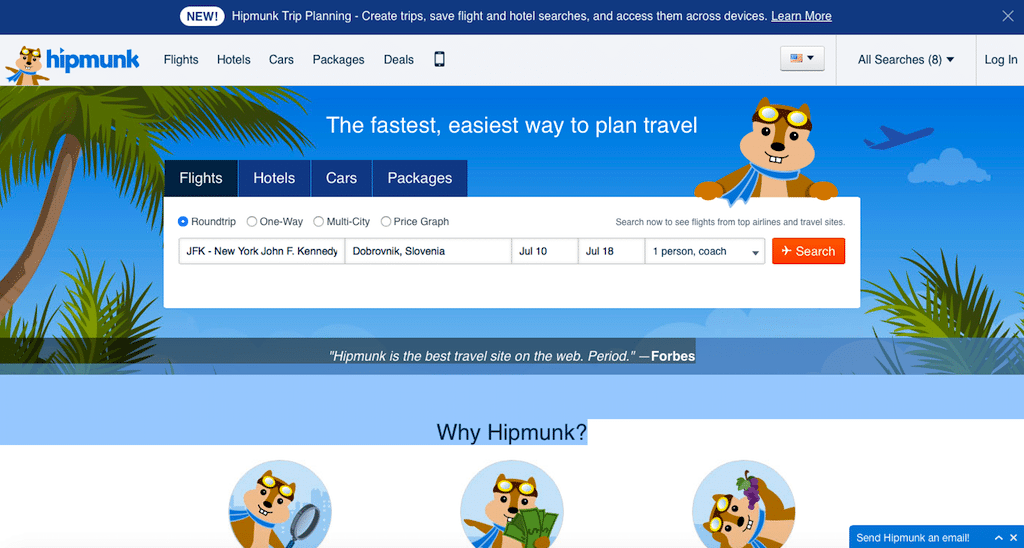Click the chipmunk holding cash illustration
The width and height of the screenshot is (1024, 548).
point(511,504)
